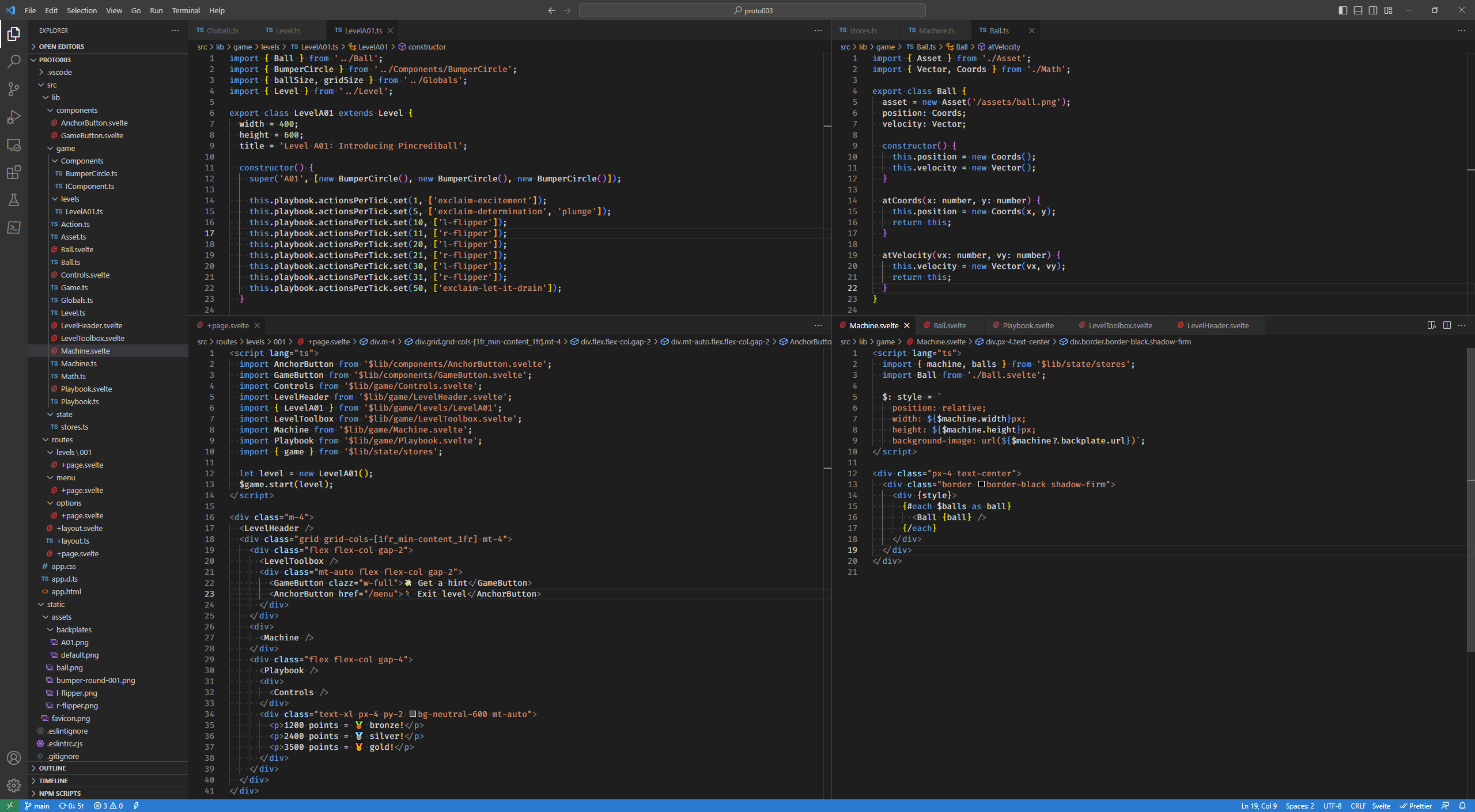Open AnchorButton.svelte in explorer
The image size is (1475, 812).
pos(108,123)
